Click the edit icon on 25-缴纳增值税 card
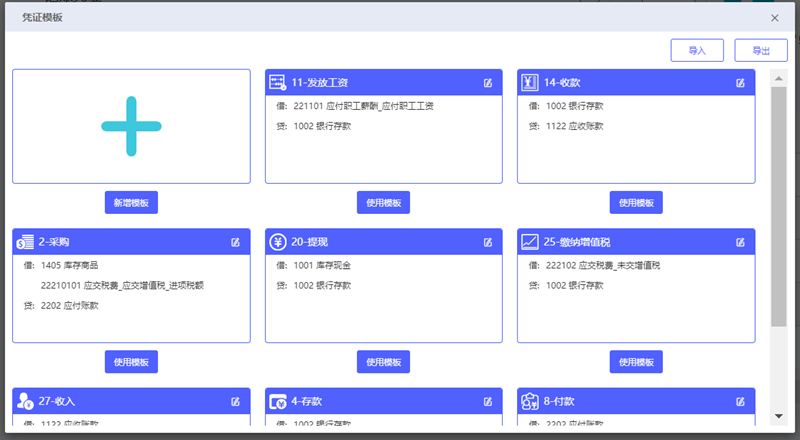 pos(740,242)
